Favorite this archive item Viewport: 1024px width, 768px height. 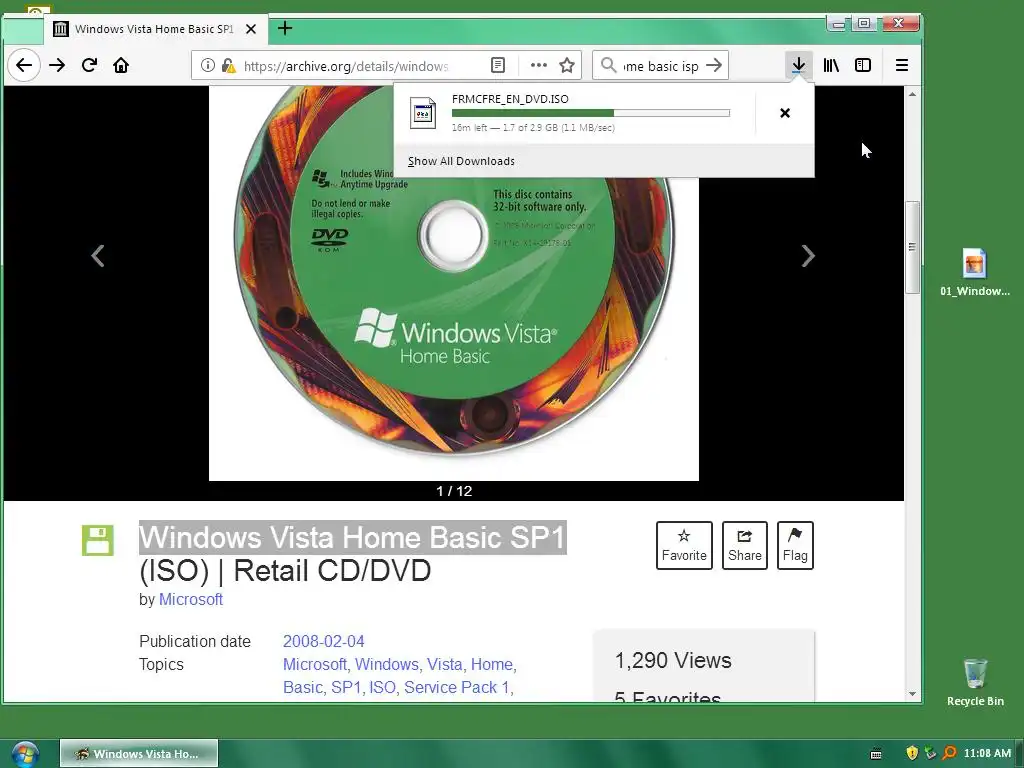pos(684,545)
